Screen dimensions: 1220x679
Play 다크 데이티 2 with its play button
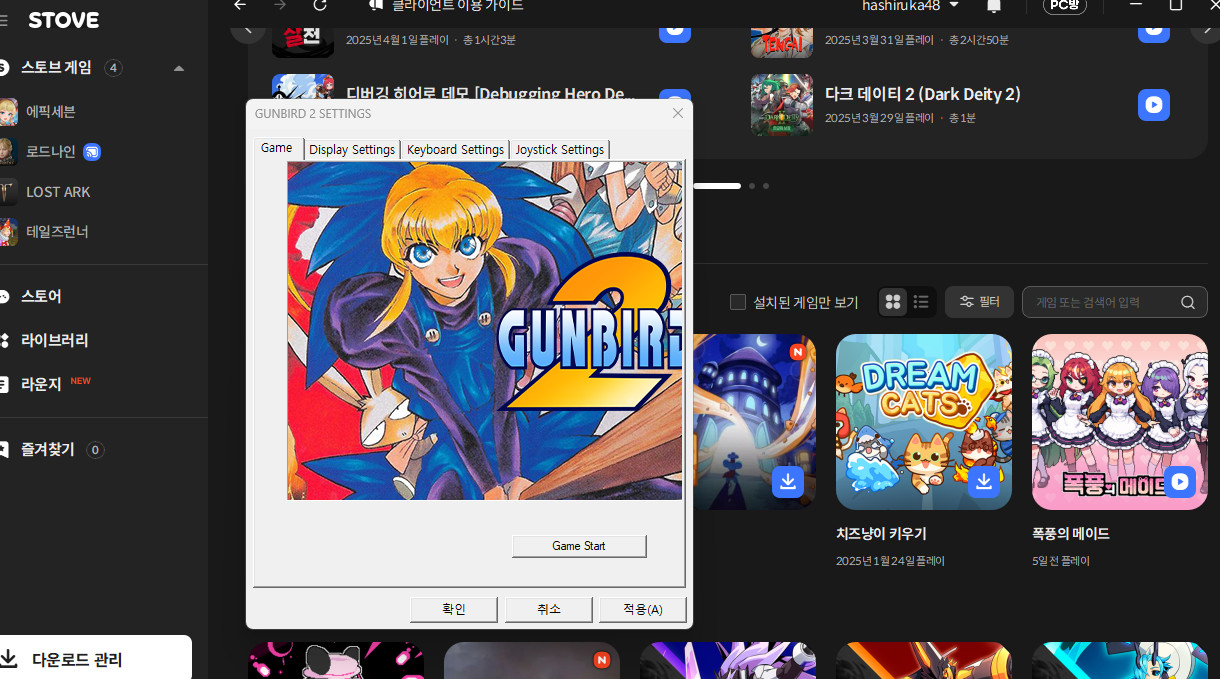[x=1154, y=105]
